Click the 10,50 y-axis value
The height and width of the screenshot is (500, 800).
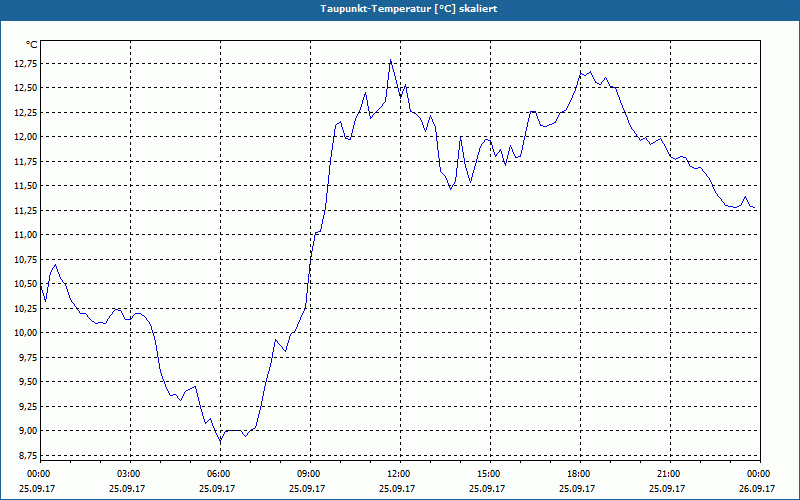click(x=28, y=284)
